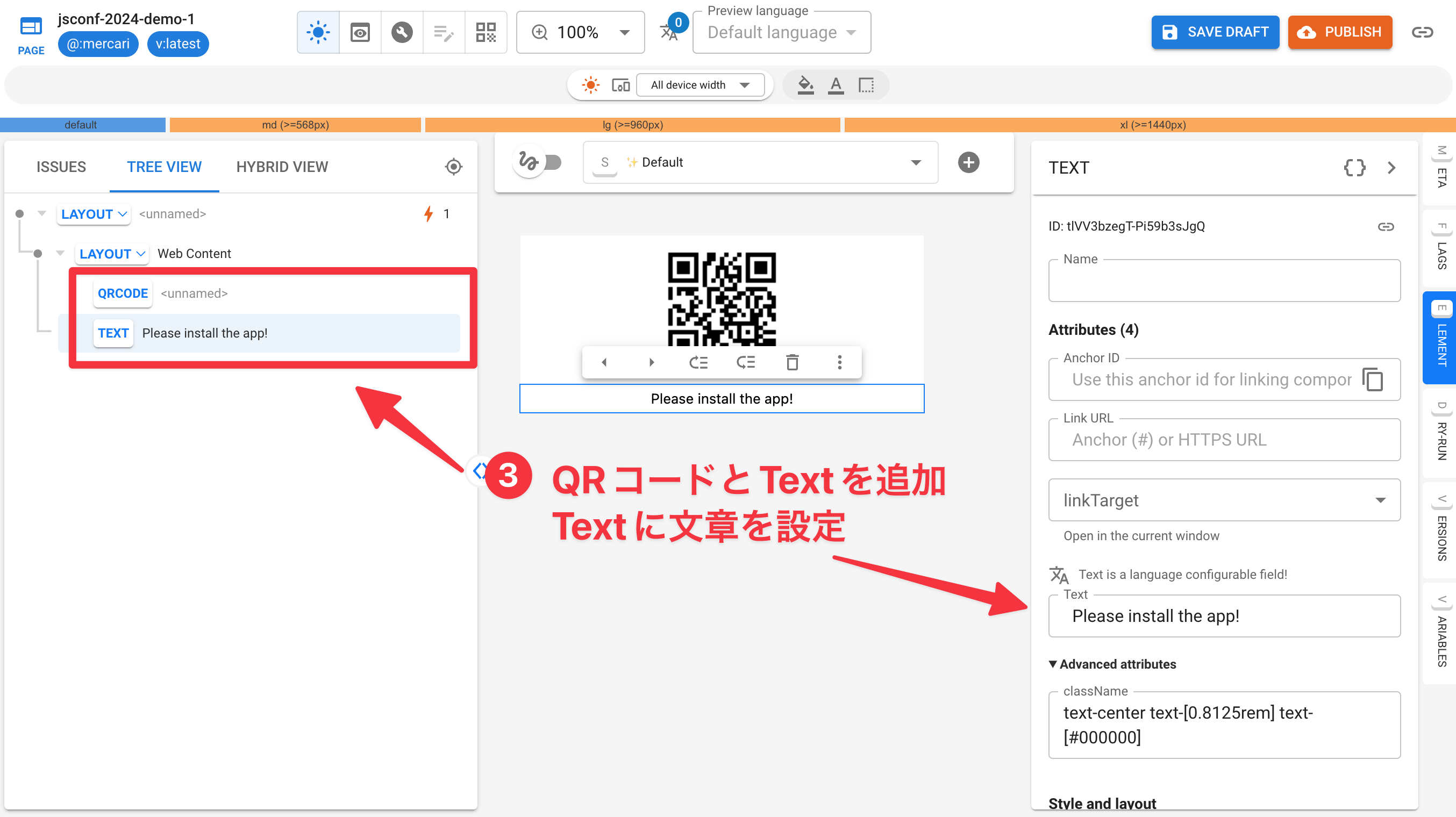Click the lightning bolt action indicator
Viewport: 1456px width, 817px height.
429,213
